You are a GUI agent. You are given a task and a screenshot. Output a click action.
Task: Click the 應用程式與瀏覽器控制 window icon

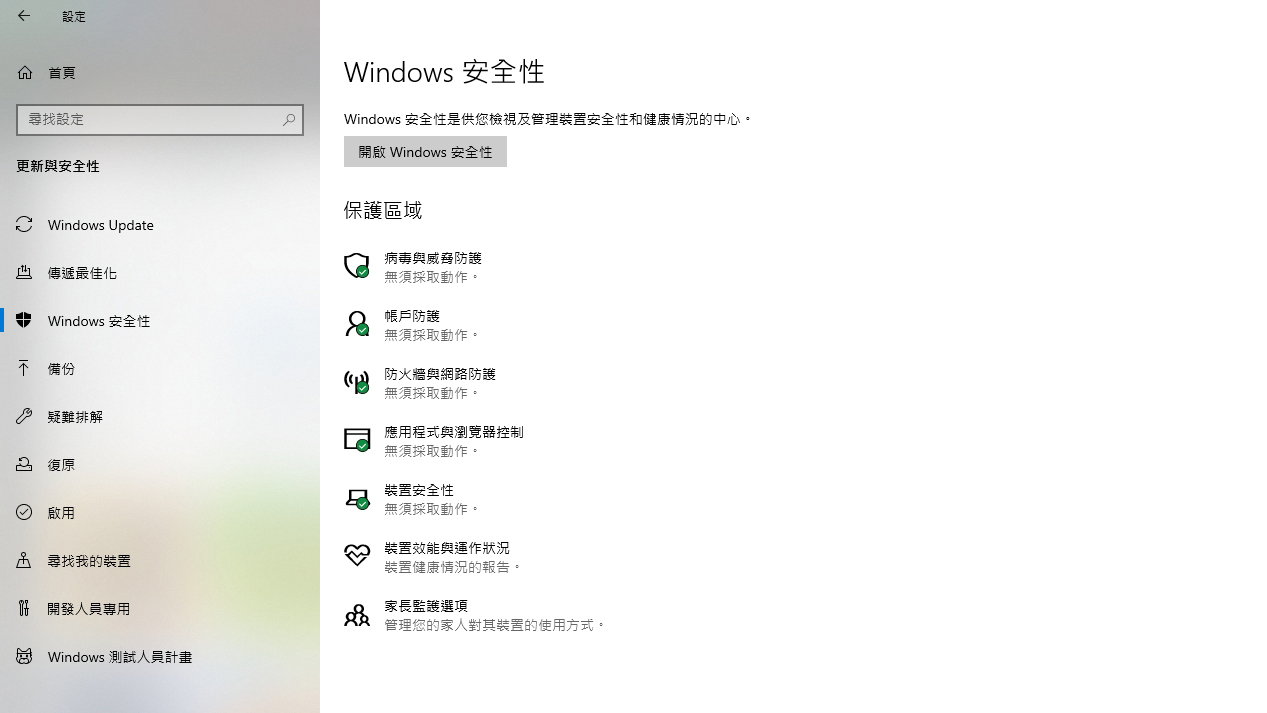coord(357,439)
